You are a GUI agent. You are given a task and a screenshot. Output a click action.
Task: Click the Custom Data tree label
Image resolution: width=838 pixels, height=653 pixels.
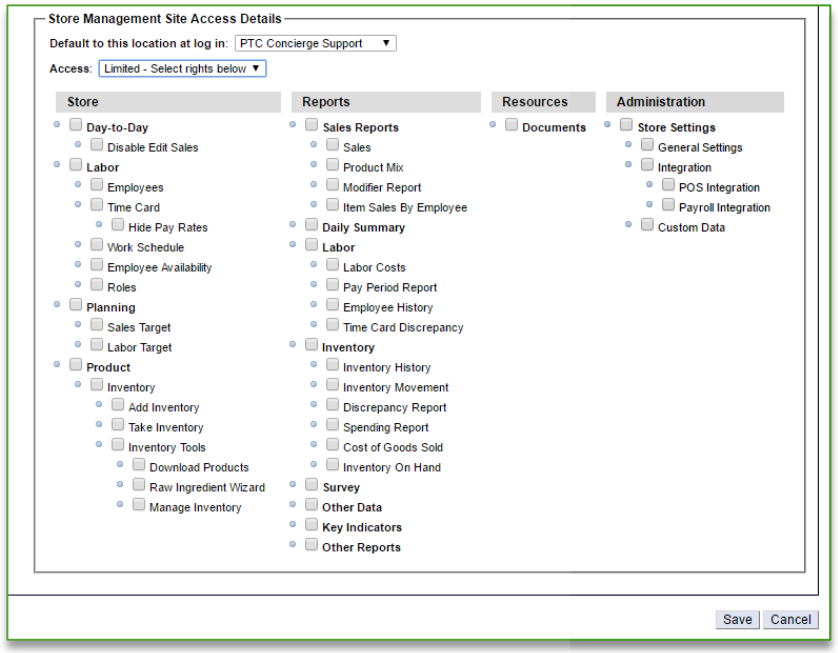tap(691, 228)
